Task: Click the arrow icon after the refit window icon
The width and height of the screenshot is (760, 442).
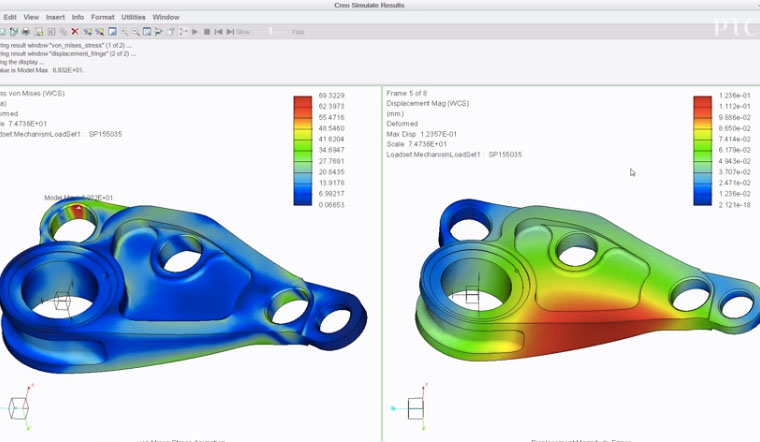Action: point(158,32)
